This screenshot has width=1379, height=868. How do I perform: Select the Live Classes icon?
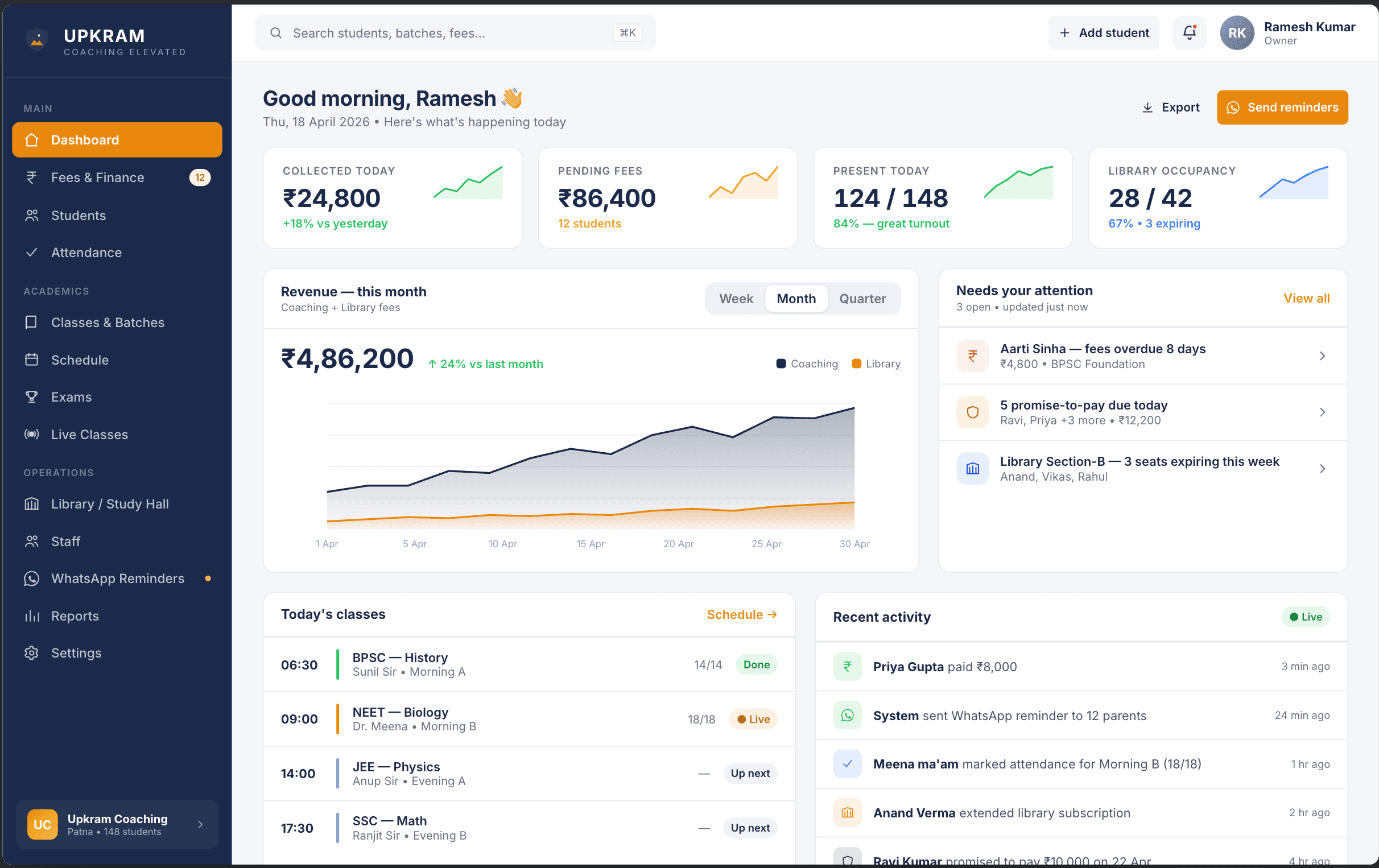click(x=32, y=434)
